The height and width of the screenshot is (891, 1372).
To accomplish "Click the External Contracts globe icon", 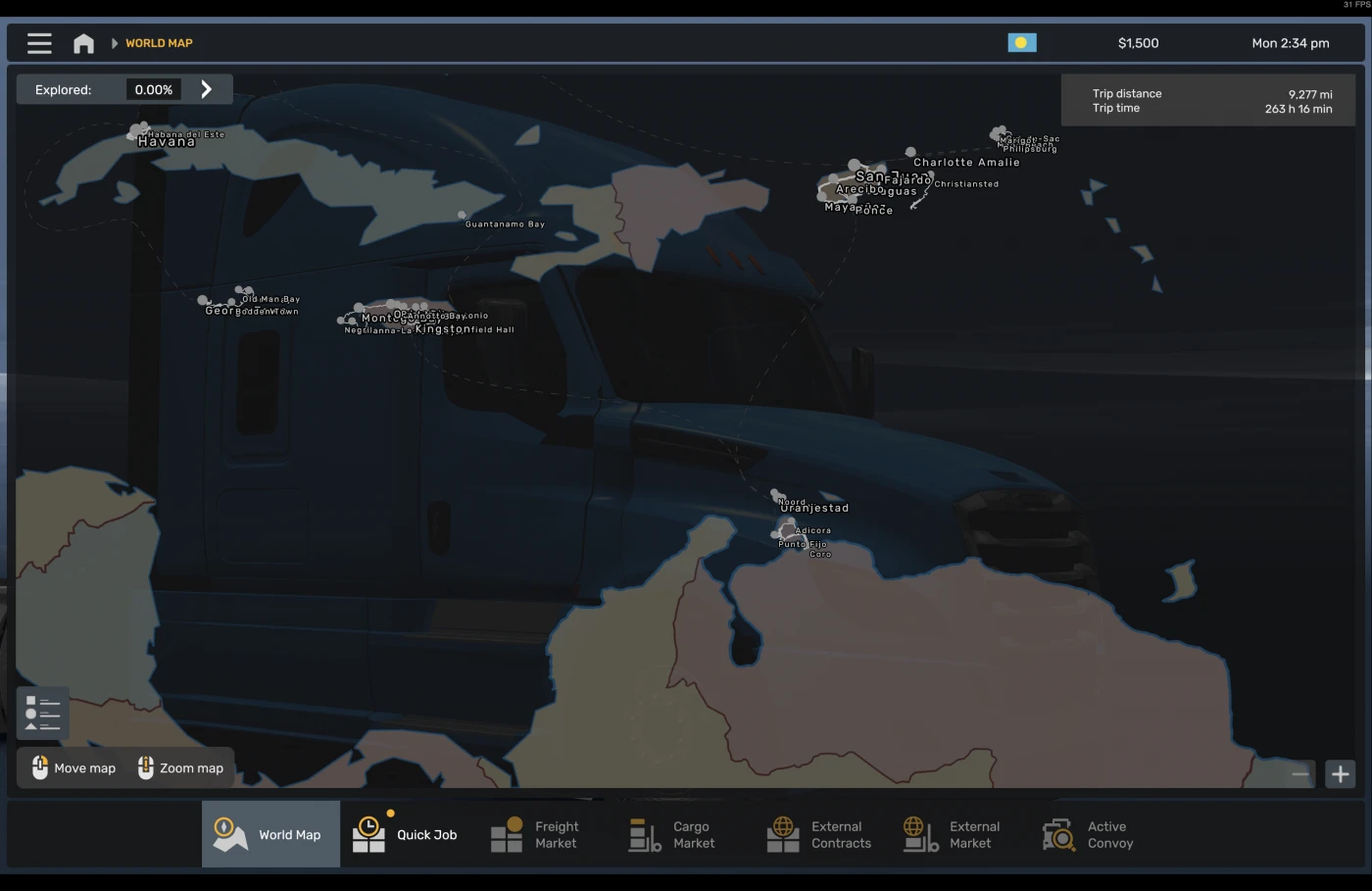I will (782, 833).
